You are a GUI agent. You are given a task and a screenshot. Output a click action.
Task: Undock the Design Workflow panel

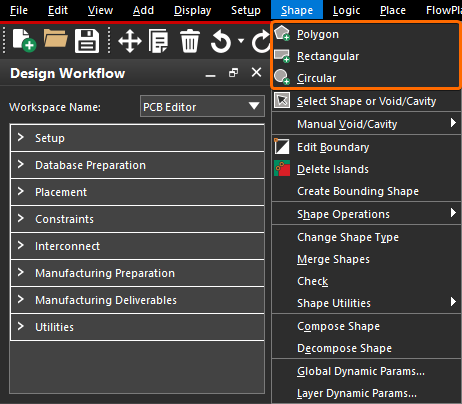pyautogui.click(x=233, y=72)
